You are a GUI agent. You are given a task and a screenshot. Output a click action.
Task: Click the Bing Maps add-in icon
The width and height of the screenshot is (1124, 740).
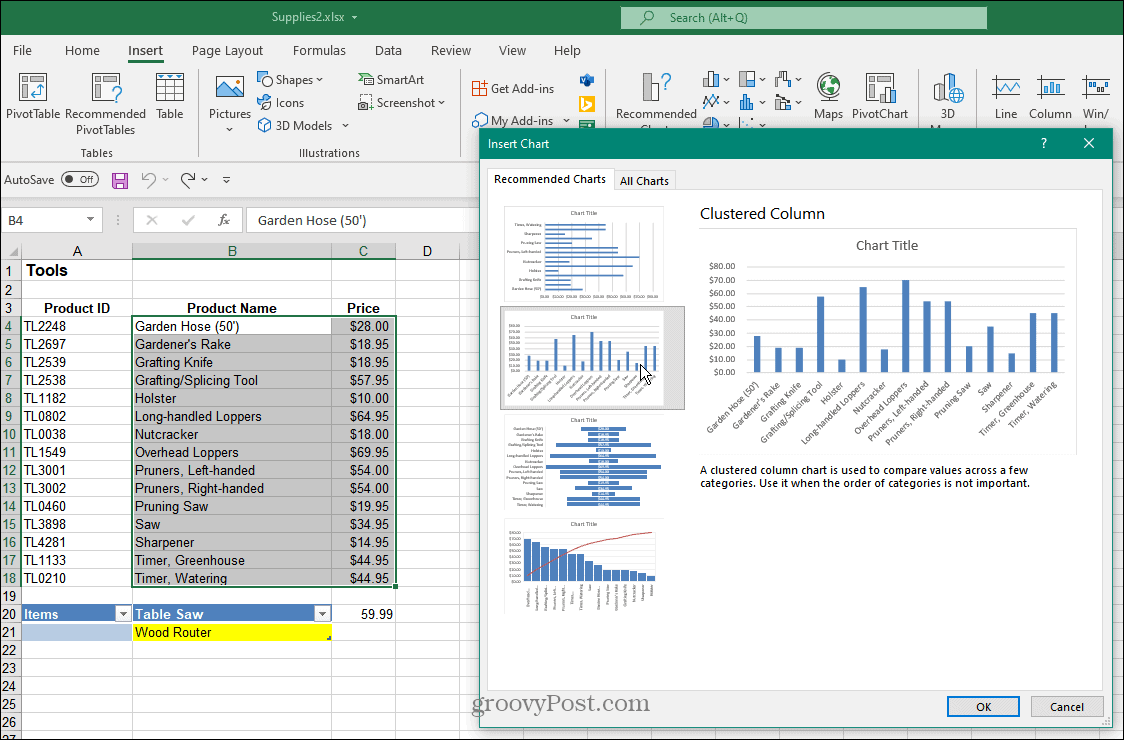(x=587, y=104)
